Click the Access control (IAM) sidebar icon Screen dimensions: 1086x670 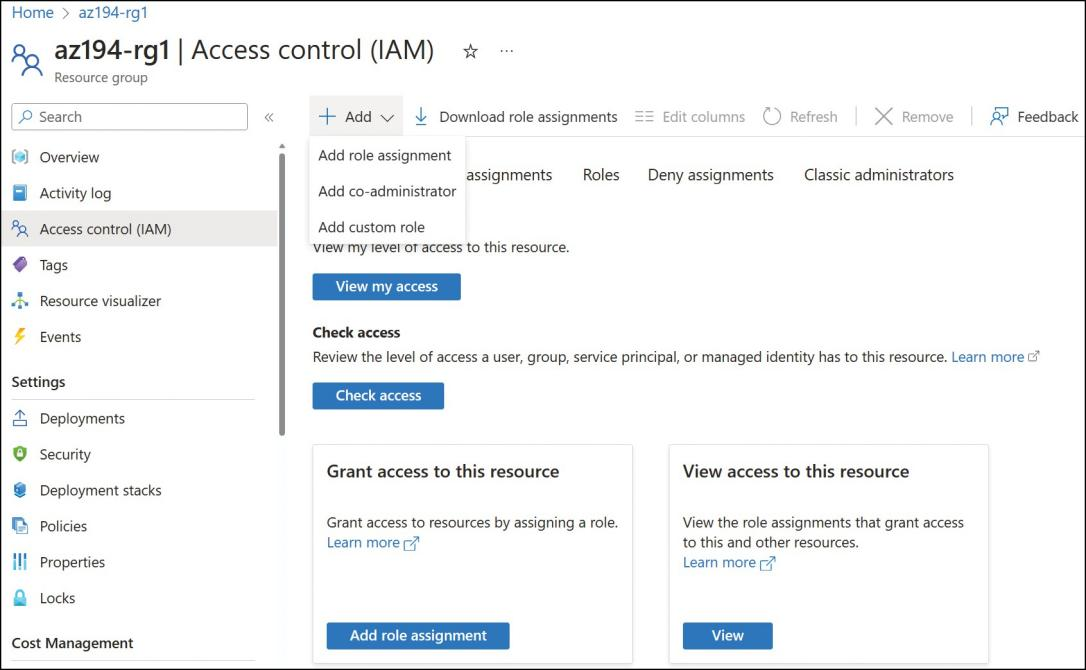tap(20, 229)
